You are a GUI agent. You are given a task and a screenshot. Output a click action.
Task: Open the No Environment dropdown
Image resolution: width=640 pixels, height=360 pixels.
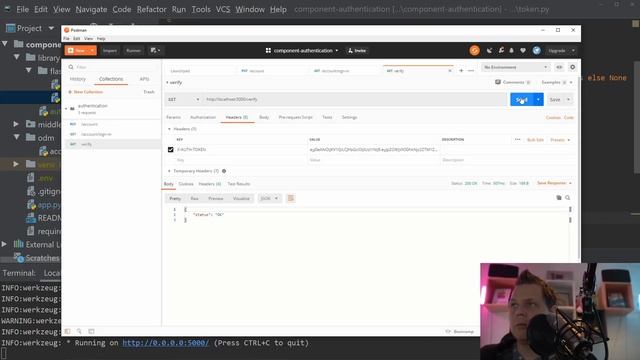pos(516,67)
